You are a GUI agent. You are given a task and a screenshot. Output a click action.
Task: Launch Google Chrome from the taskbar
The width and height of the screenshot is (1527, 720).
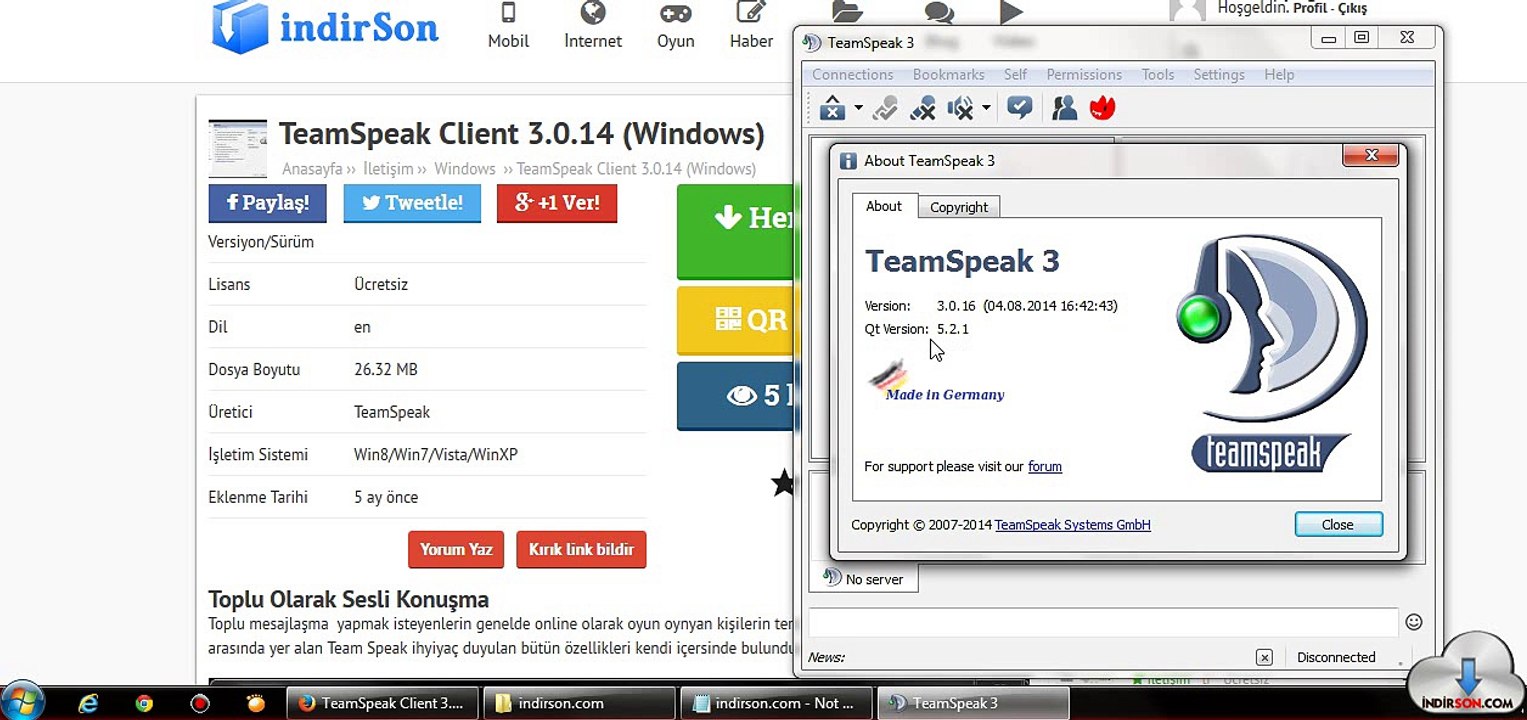point(144,703)
